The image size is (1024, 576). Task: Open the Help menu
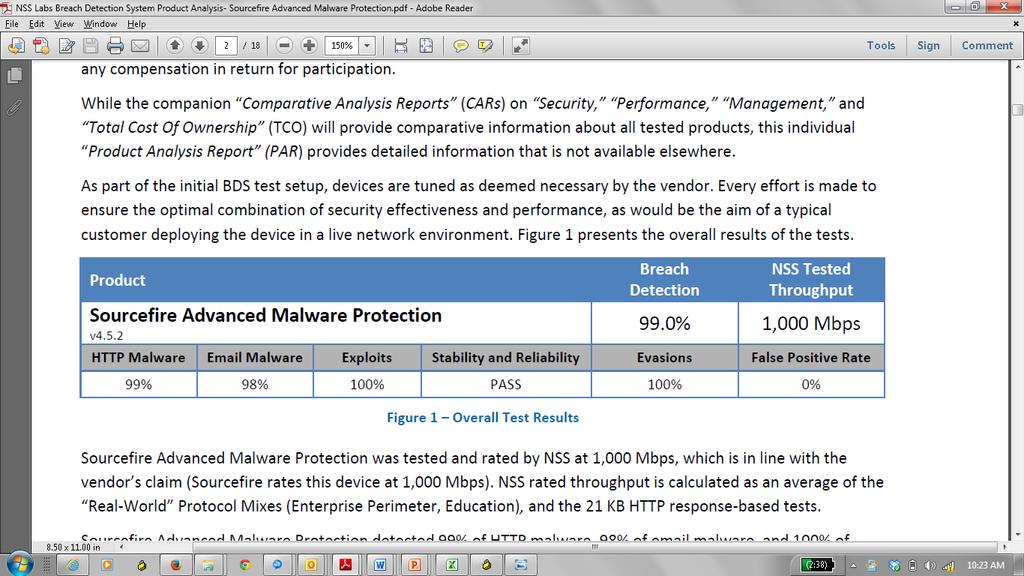coord(136,24)
